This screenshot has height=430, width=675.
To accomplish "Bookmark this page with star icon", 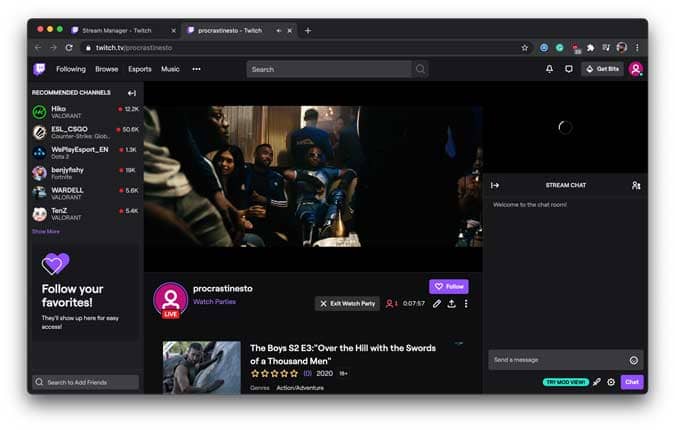I will point(524,47).
